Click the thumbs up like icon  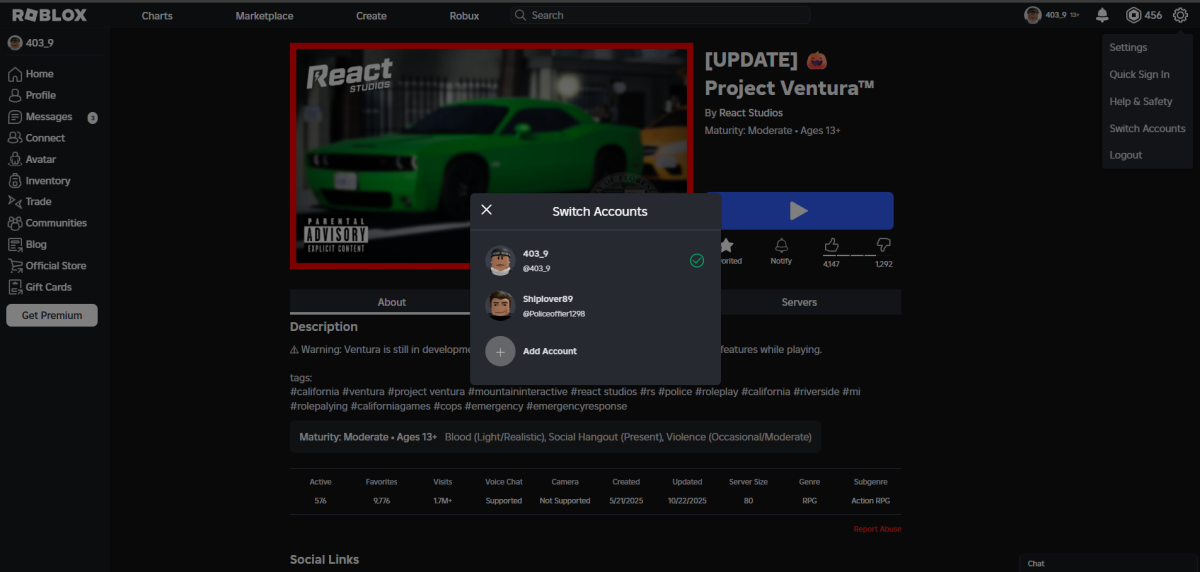point(831,245)
